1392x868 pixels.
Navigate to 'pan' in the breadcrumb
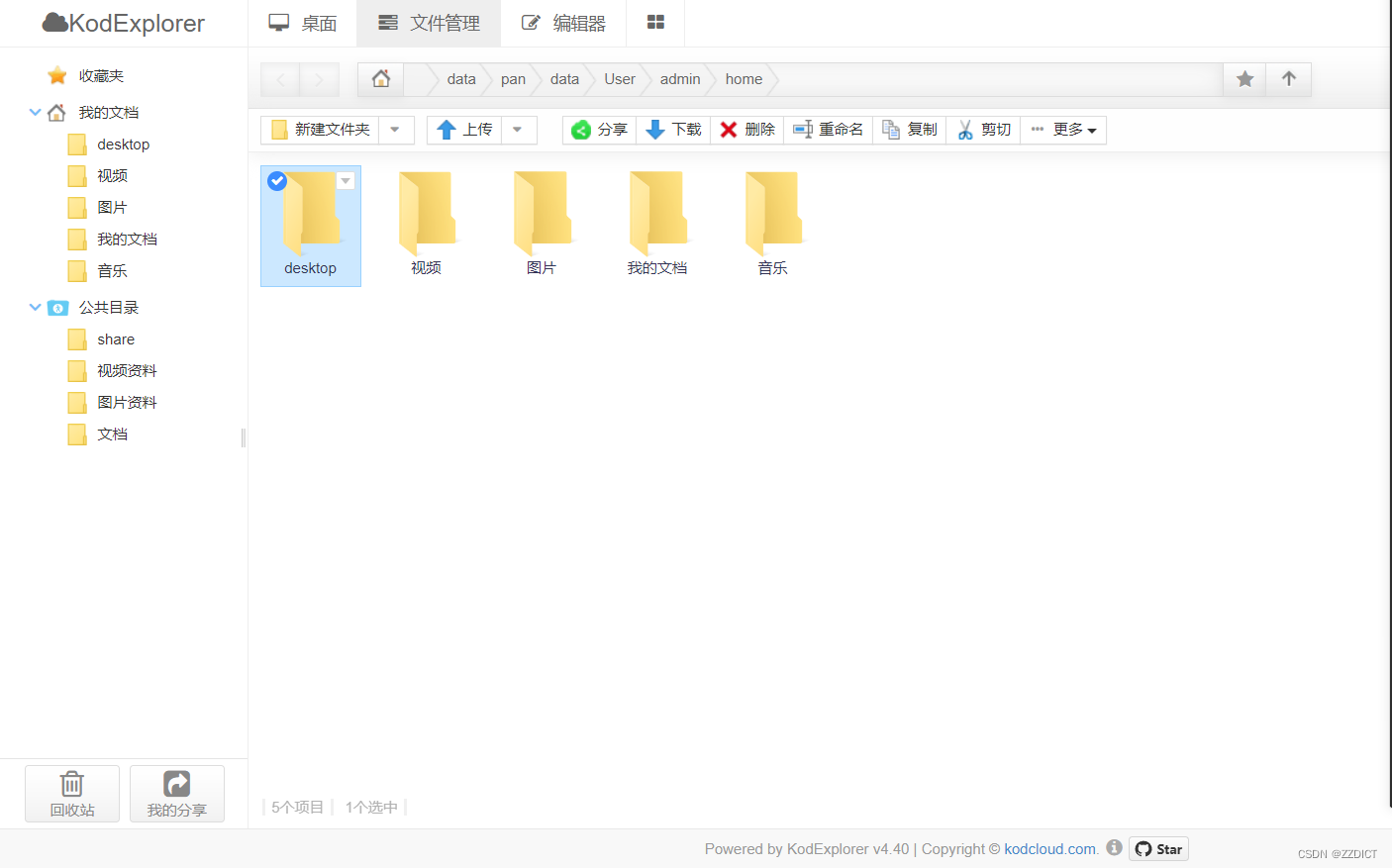coord(513,79)
